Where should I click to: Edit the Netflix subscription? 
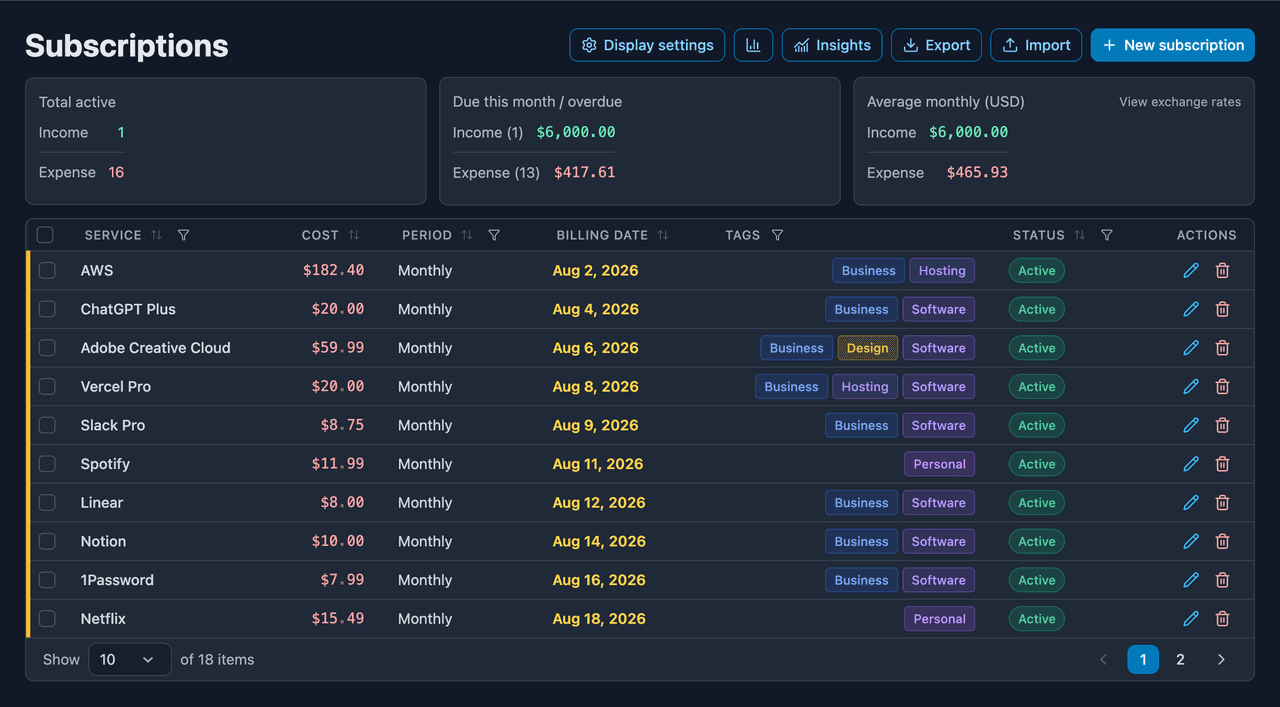pyautogui.click(x=1191, y=619)
